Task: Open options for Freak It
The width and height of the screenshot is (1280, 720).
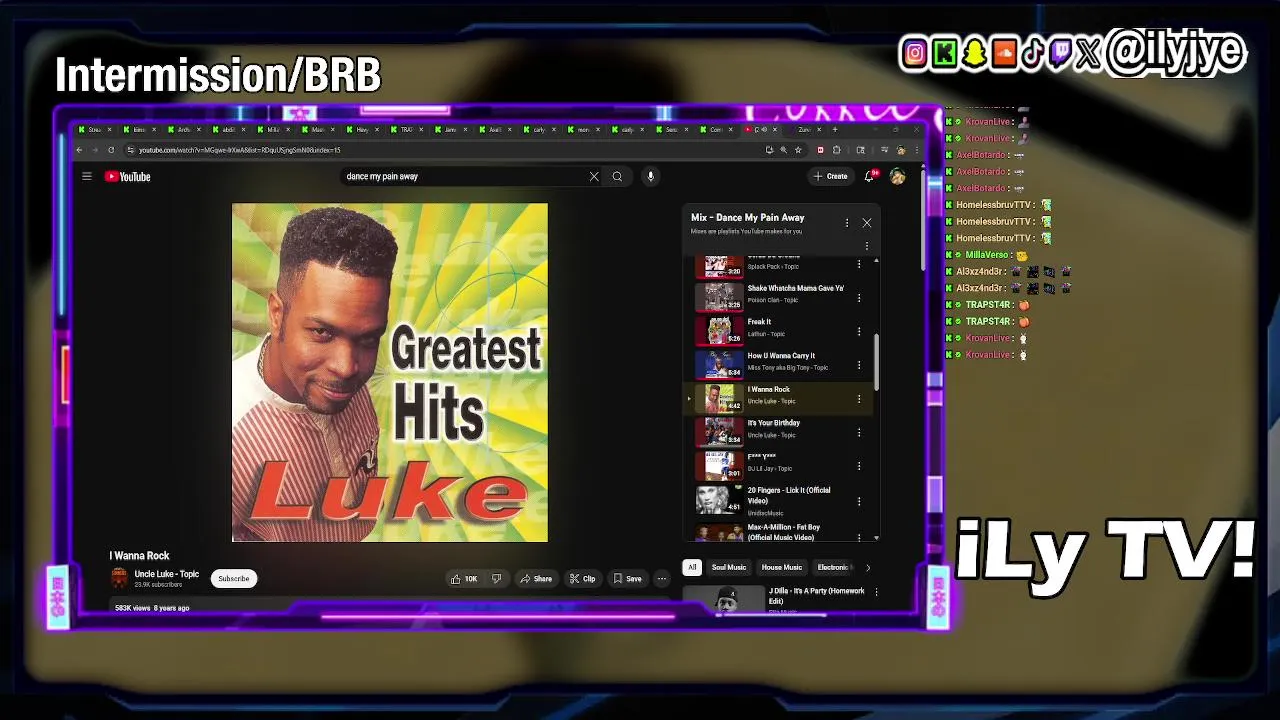Action: (859, 331)
